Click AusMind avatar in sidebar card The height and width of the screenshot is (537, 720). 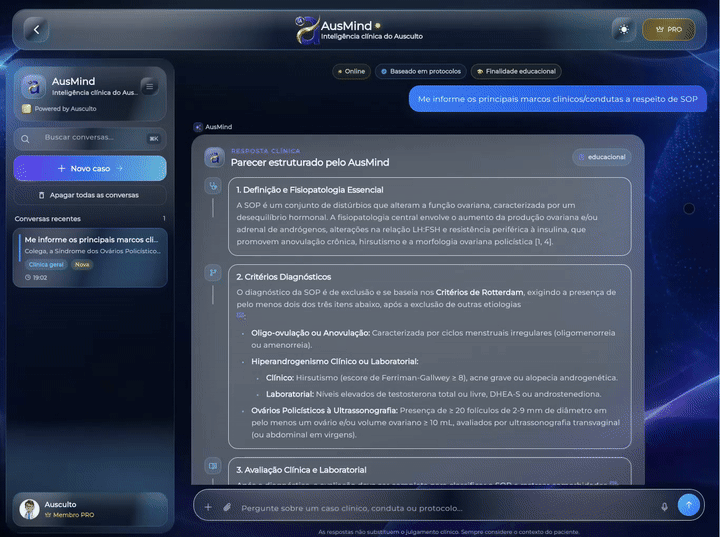tap(34, 87)
